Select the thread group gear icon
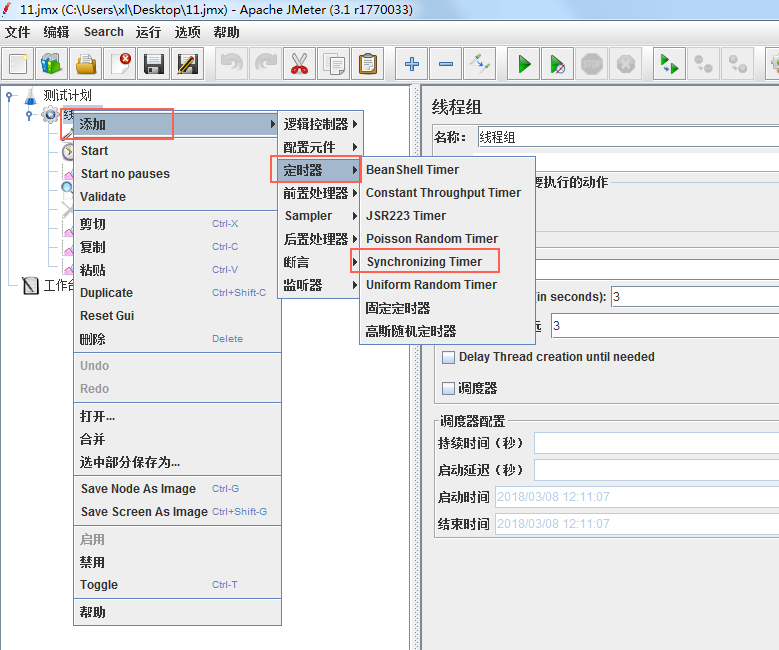The width and height of the screenshot is (779, 650). [x=50, y=115]
